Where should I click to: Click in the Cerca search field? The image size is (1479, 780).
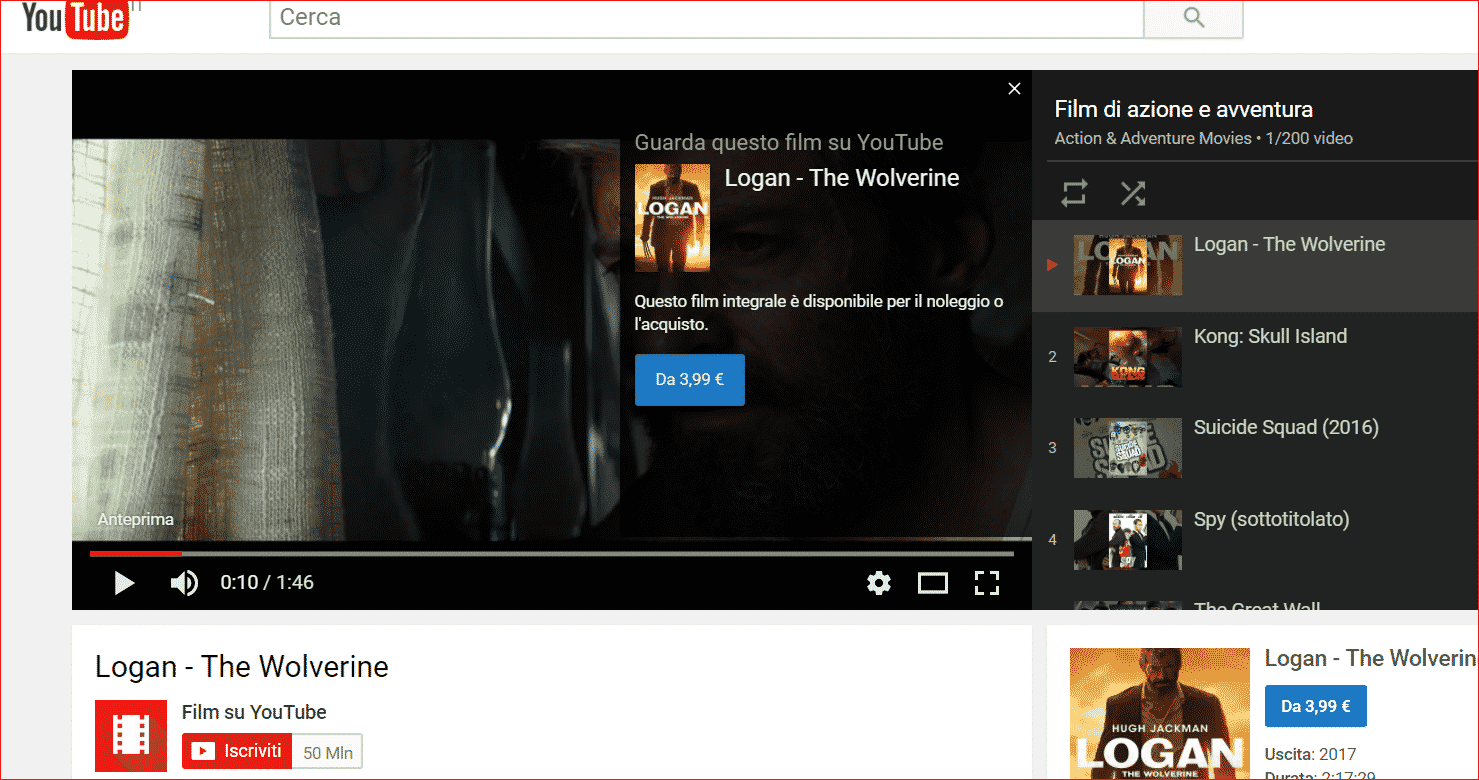pyautogui.click(x=706, y=18)
